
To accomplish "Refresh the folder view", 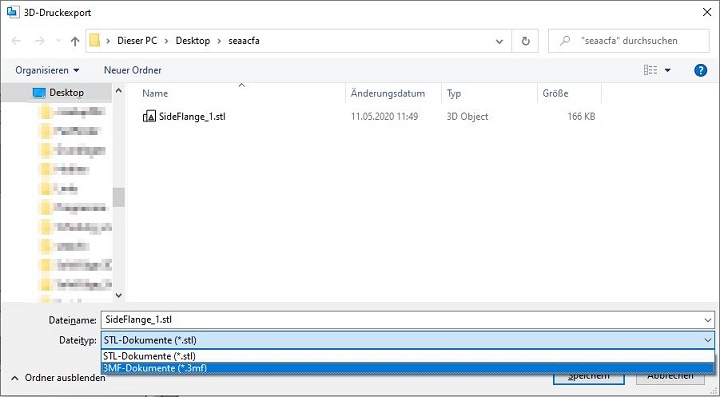I will click(x=525, y=41).
